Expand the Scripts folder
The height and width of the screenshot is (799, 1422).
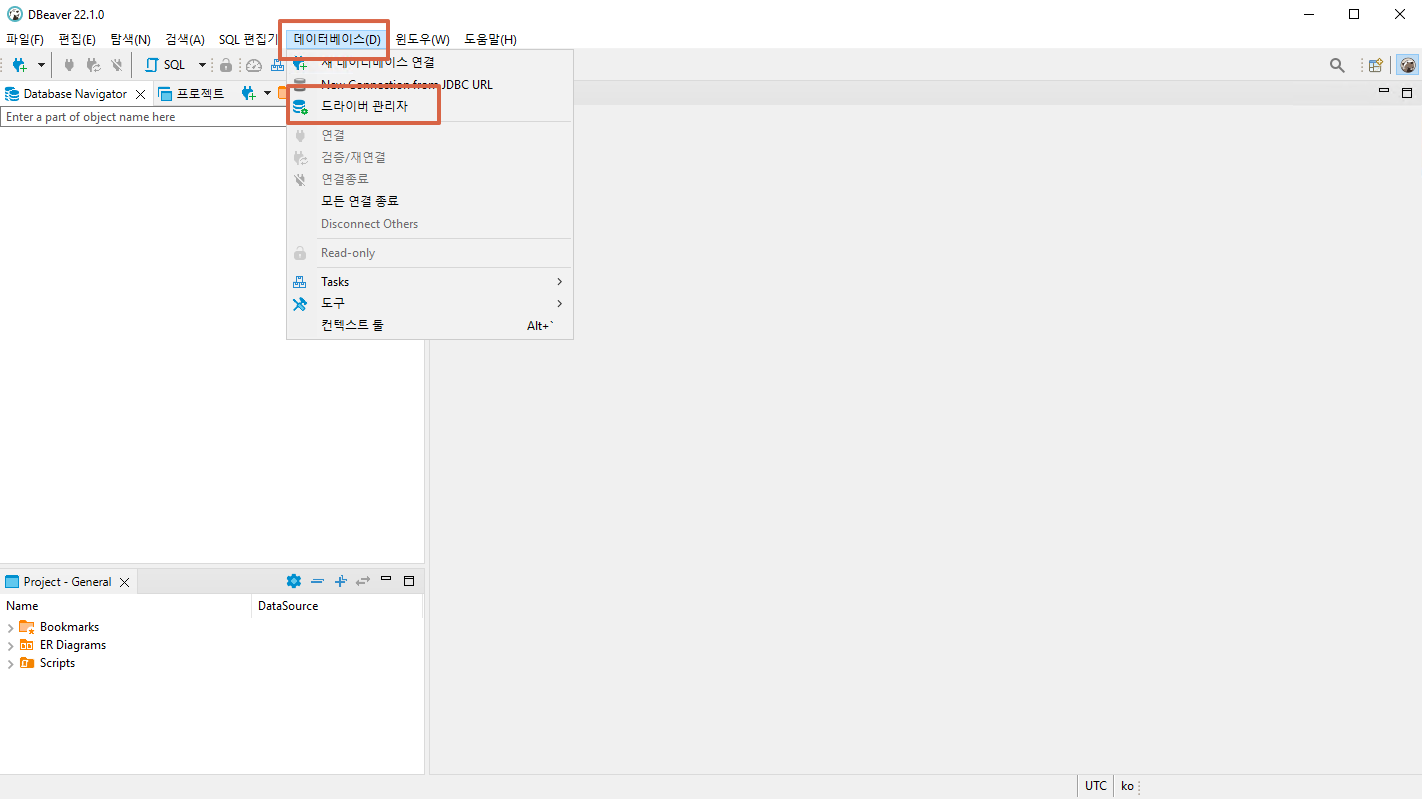(10, 664)
